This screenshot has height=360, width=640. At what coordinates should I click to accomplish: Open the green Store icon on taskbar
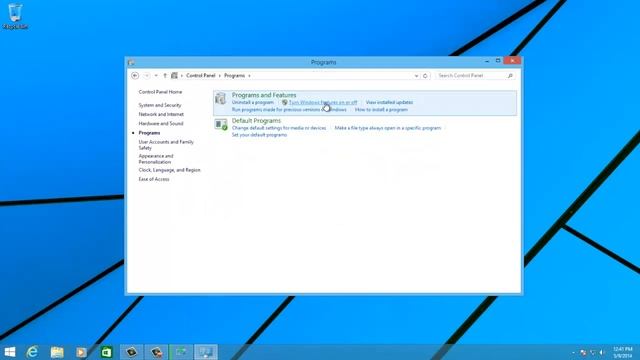click(106, 352)
